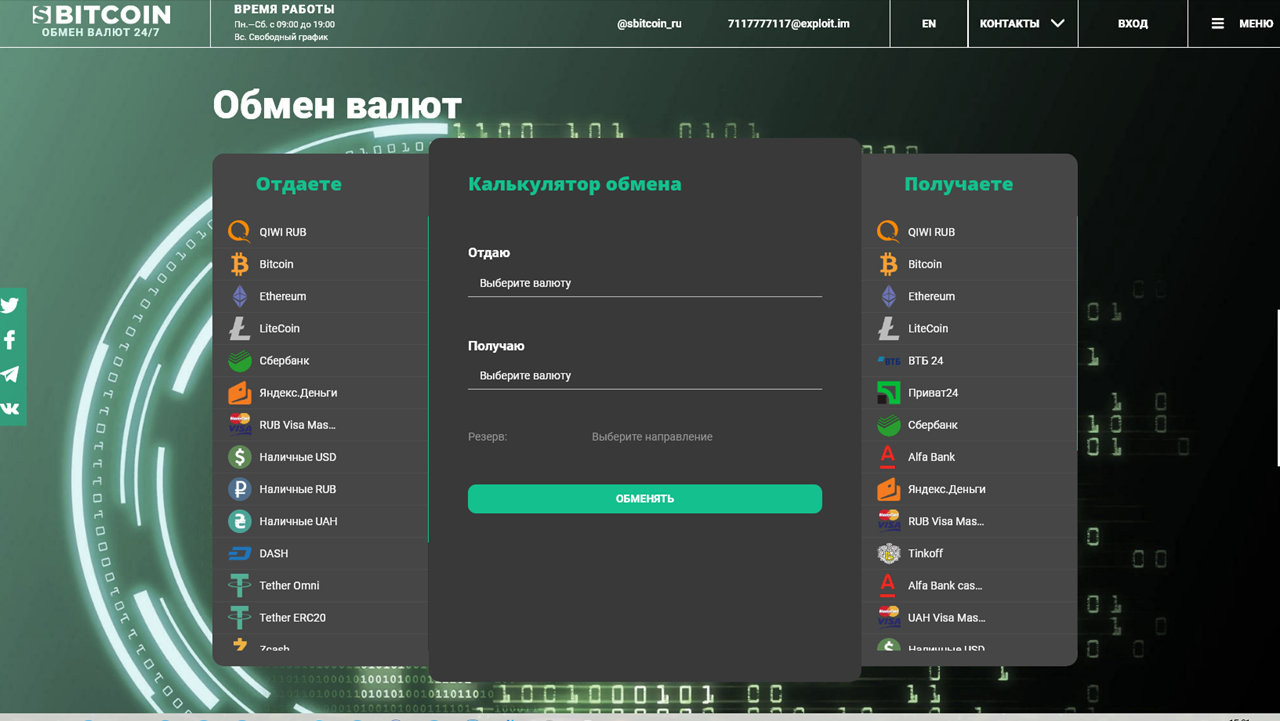Select ВТБ 24 icon in Получаете list
Screen dimensions: 1280x721
pyautogui.click(x=888, y=360)
